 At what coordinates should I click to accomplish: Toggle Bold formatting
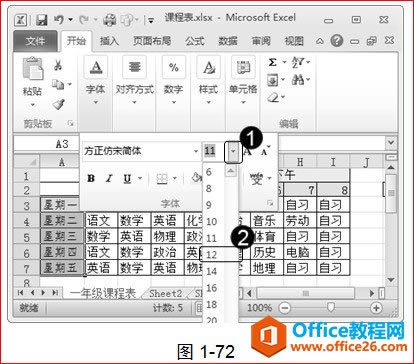coord(91,178)
